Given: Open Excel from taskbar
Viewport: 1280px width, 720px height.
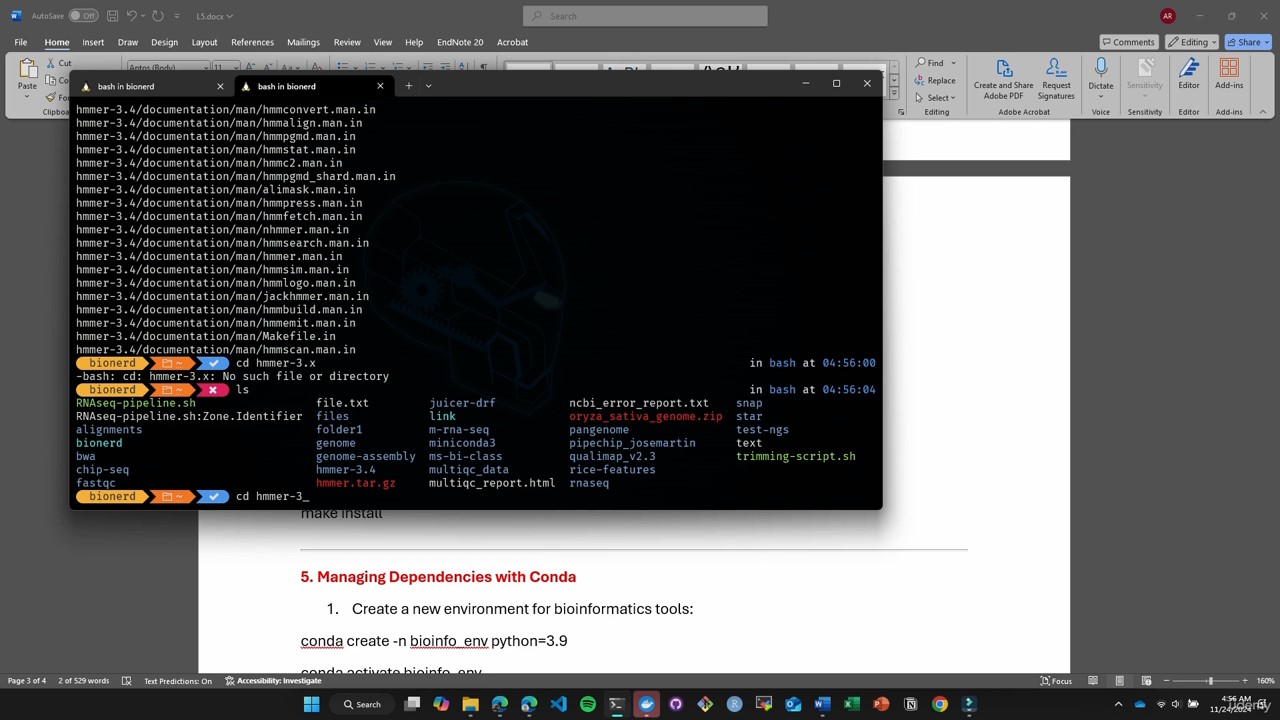Looking at the screenshot, I should [x=851, y=704].
